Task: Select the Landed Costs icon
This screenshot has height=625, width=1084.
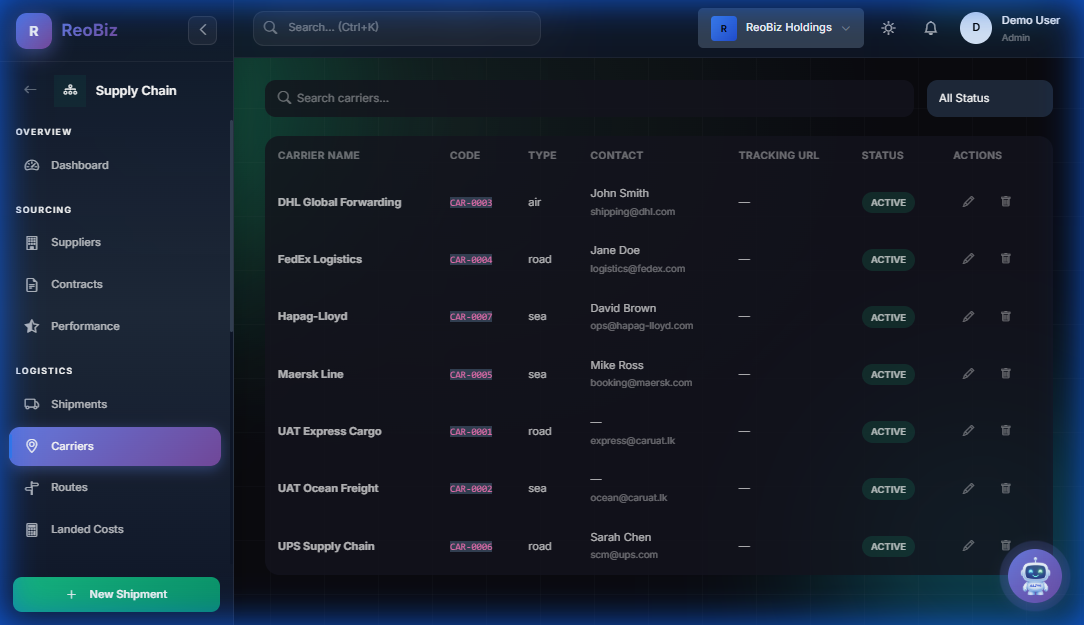Action: [32, 529]
